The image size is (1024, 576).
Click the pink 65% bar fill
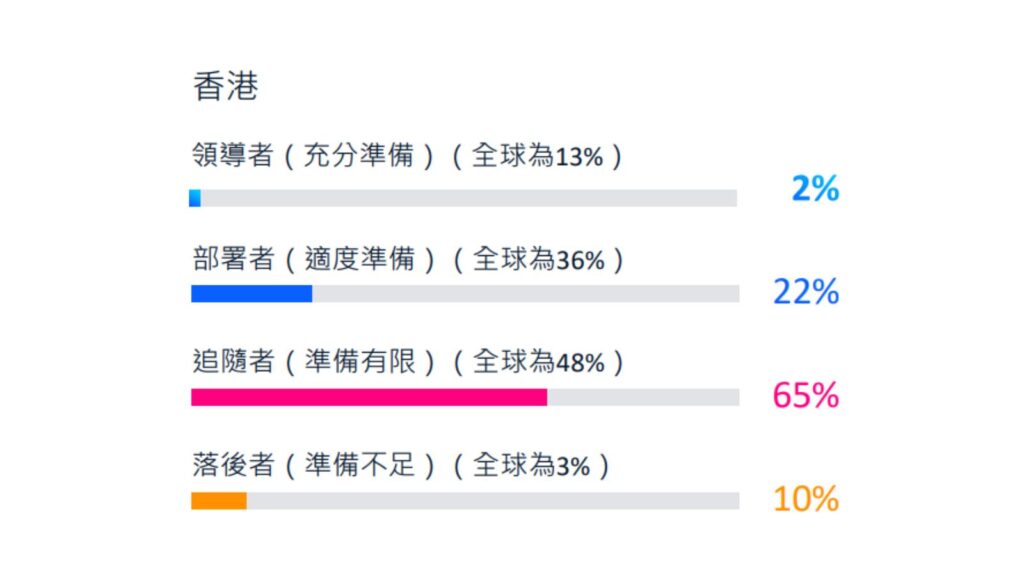tap(369, 397)
